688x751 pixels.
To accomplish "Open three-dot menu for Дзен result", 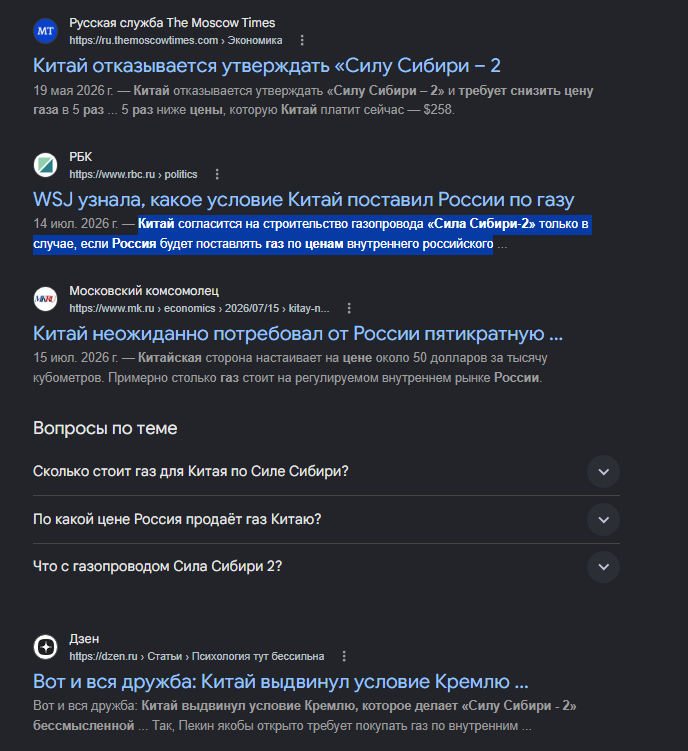I will point(344,656).
